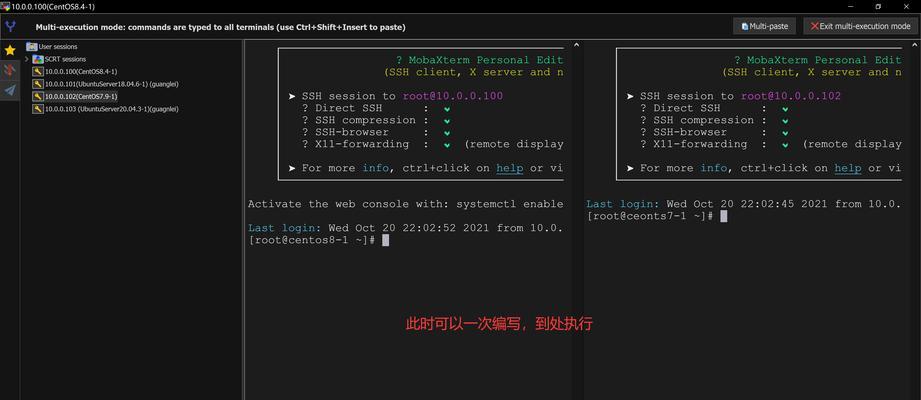921x400 pixels.
Task: Restore the window using the title bar button
Action: point(878,6)
